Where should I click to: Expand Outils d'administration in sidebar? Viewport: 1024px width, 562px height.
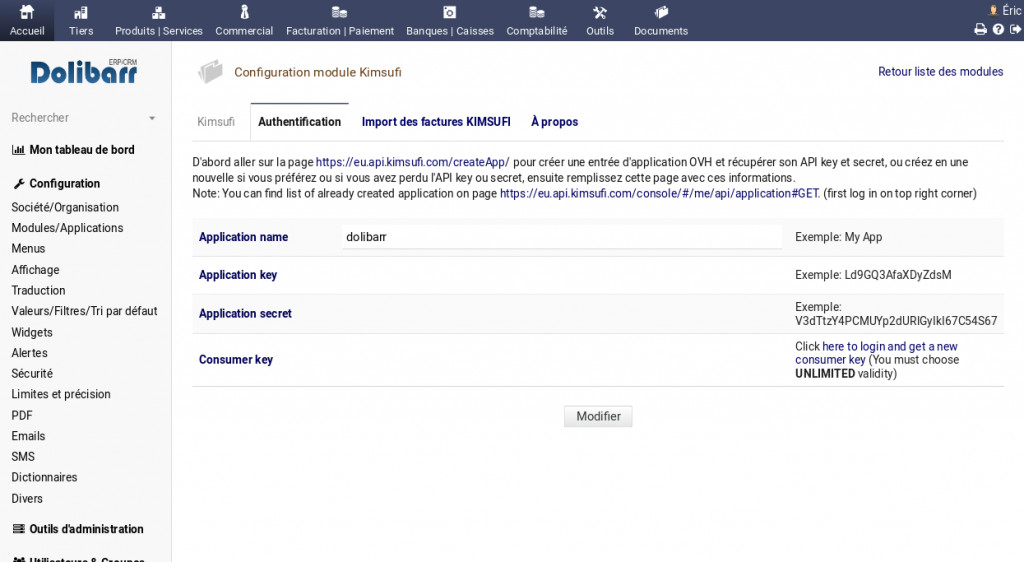coord(86,529)
